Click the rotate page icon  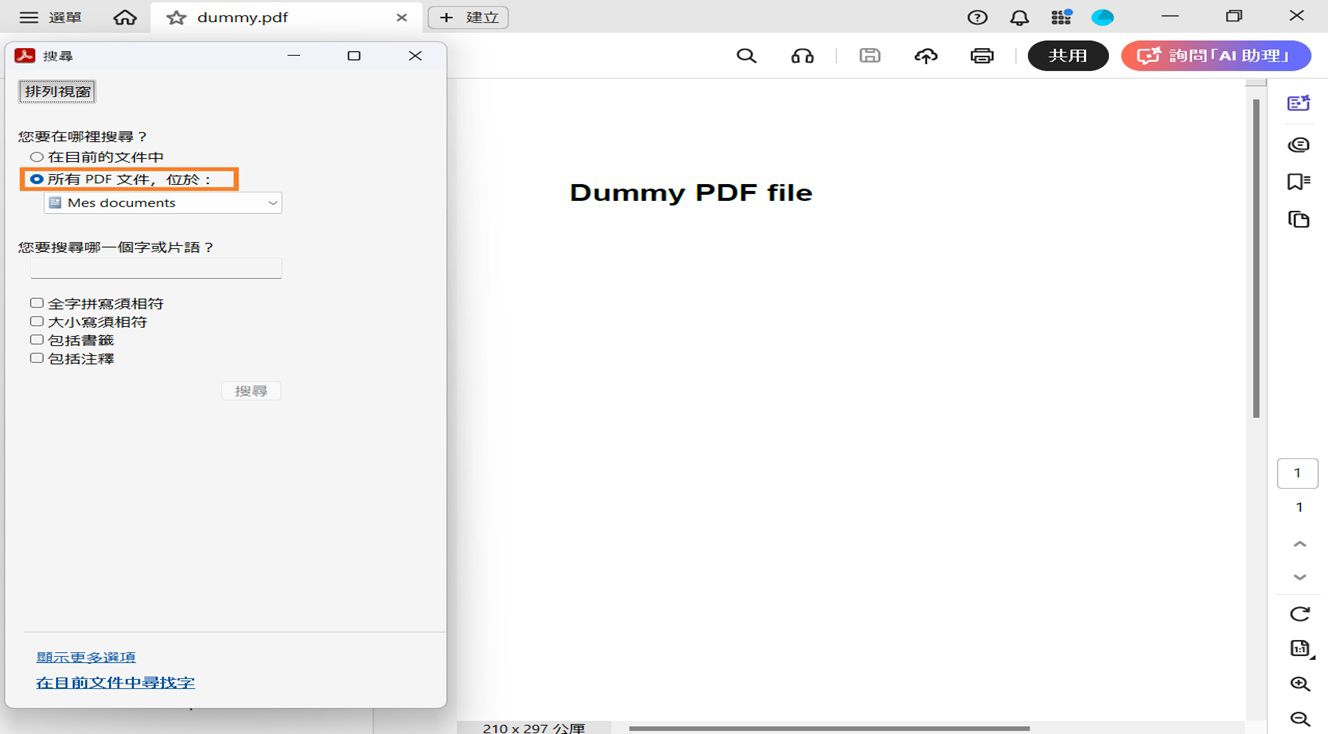click(x=1299, y=614)
